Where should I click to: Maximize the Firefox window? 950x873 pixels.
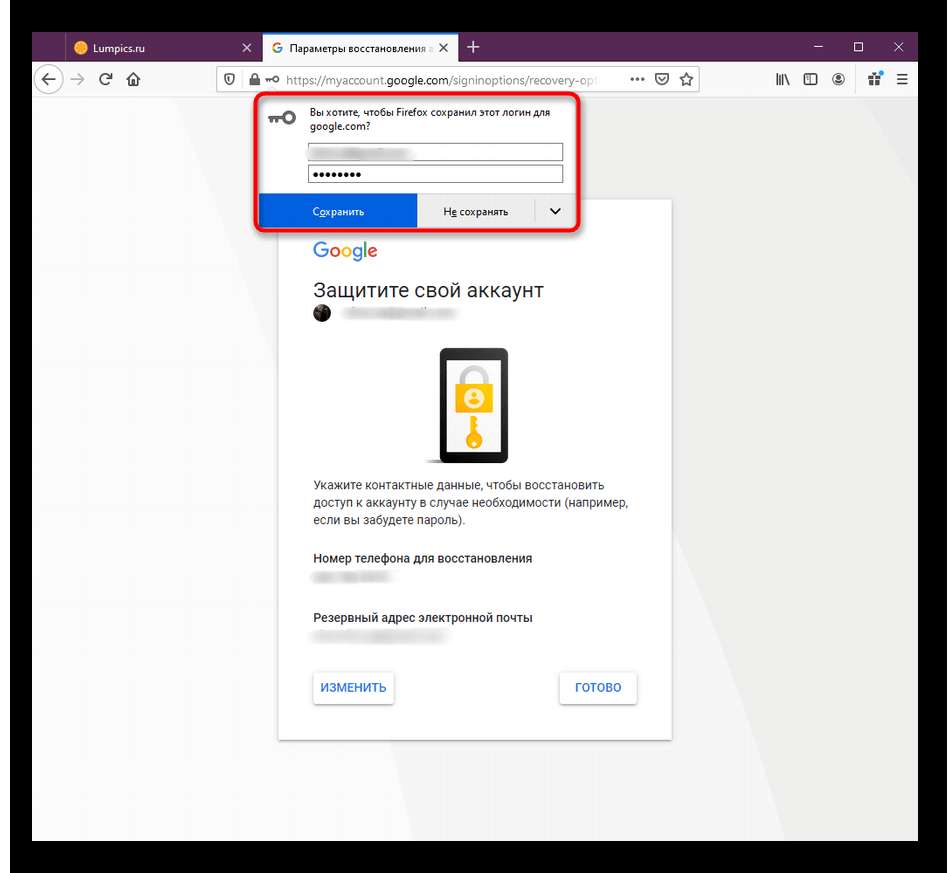tap(859, 47)
